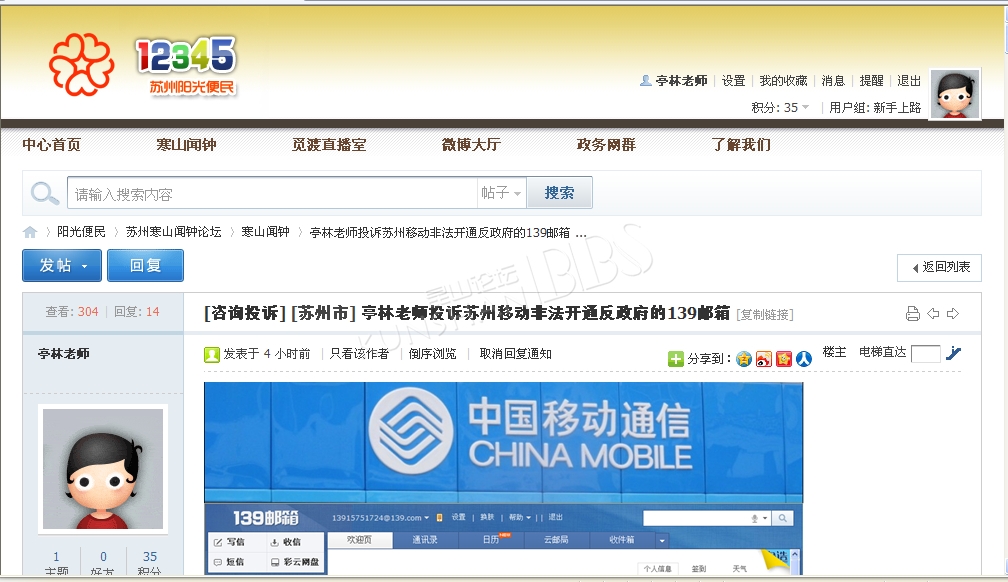Share to Renren blue person icon
Viewport: 1008px width, 582px height.
(803, 359)
